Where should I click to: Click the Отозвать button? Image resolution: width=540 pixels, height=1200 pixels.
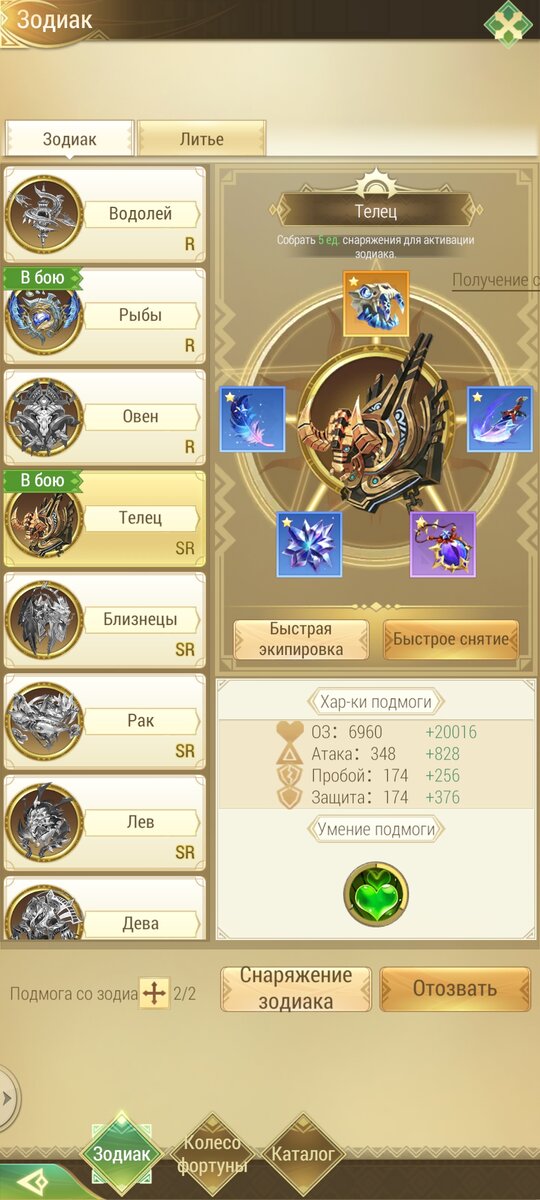click(455, 989)
